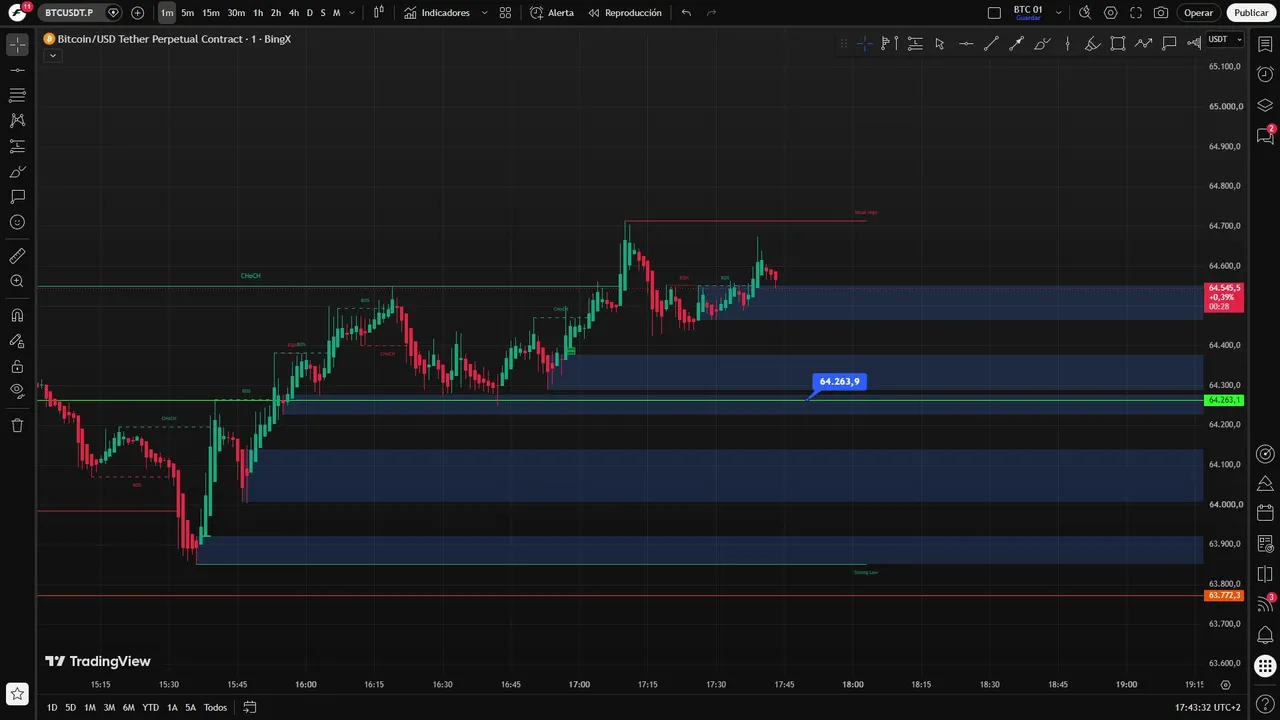This screenshot has width=1280, height=720.
Task: Expand the timeframe intervals dropdown arrow
Action: pyautogui.click(x=352, y=13)
